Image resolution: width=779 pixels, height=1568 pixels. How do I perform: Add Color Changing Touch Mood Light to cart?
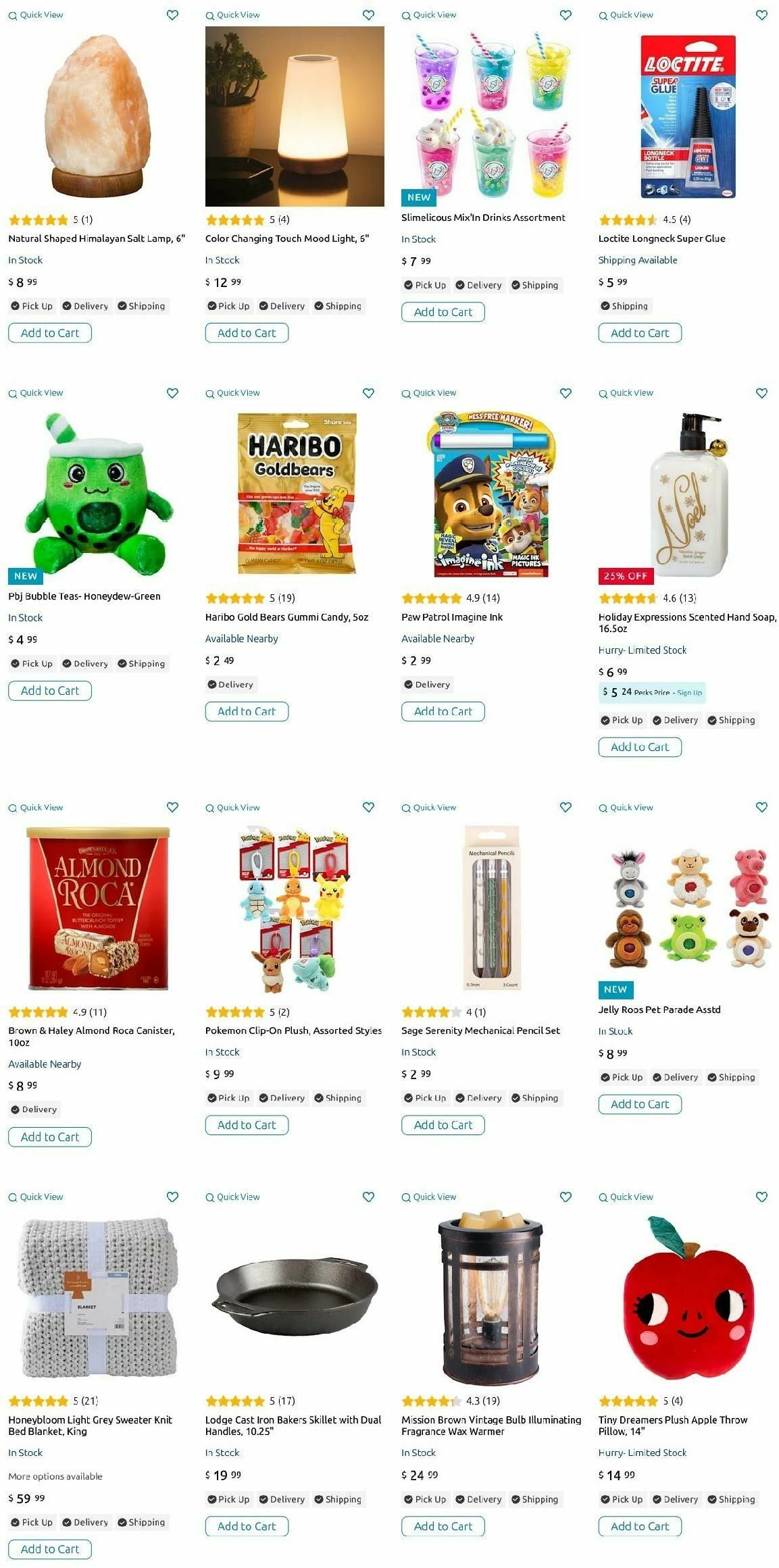247,333
